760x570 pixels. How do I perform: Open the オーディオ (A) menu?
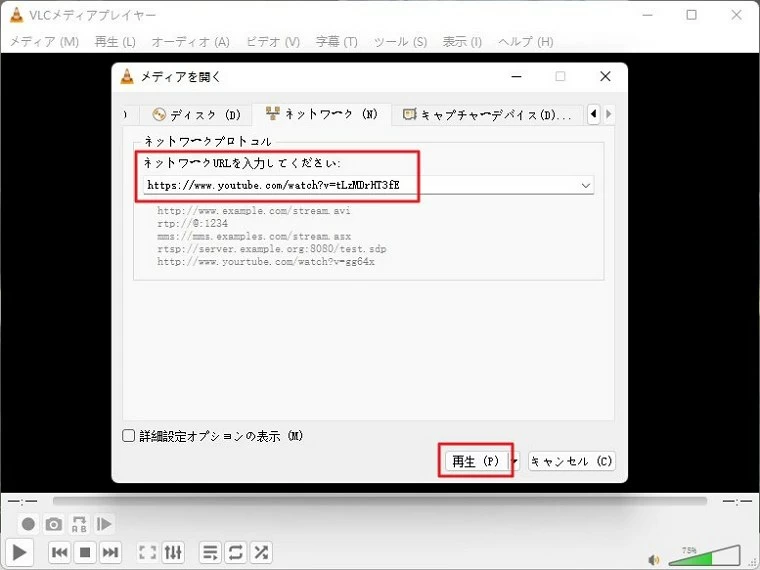[x=190, y=42]
